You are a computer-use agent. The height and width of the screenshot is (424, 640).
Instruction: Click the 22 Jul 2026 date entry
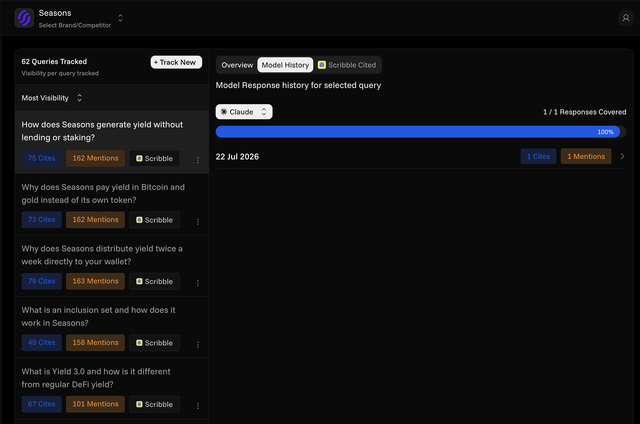click(237, 157)
